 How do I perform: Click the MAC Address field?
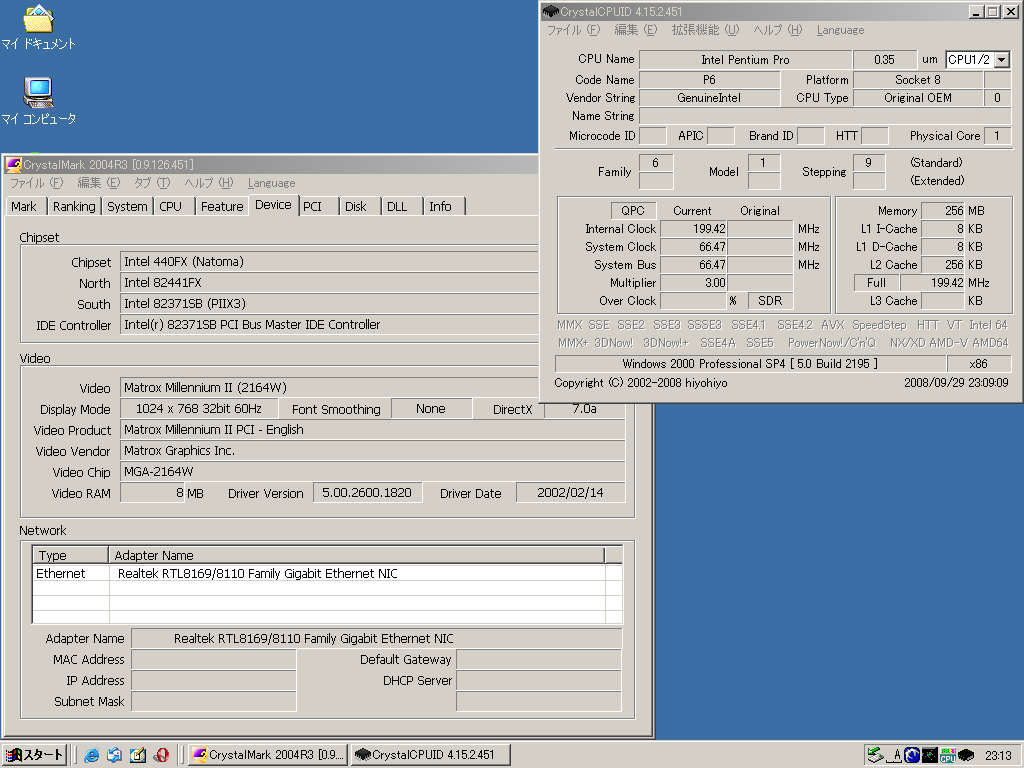click(x=214, y=660)
